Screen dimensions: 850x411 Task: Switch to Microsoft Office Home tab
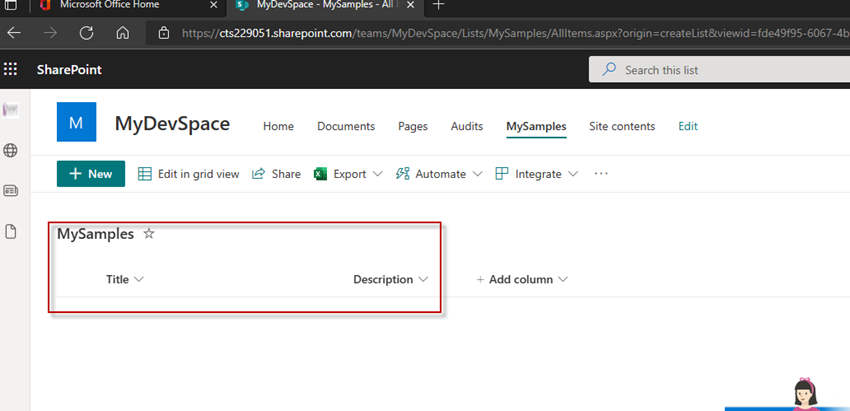point(110,5)
